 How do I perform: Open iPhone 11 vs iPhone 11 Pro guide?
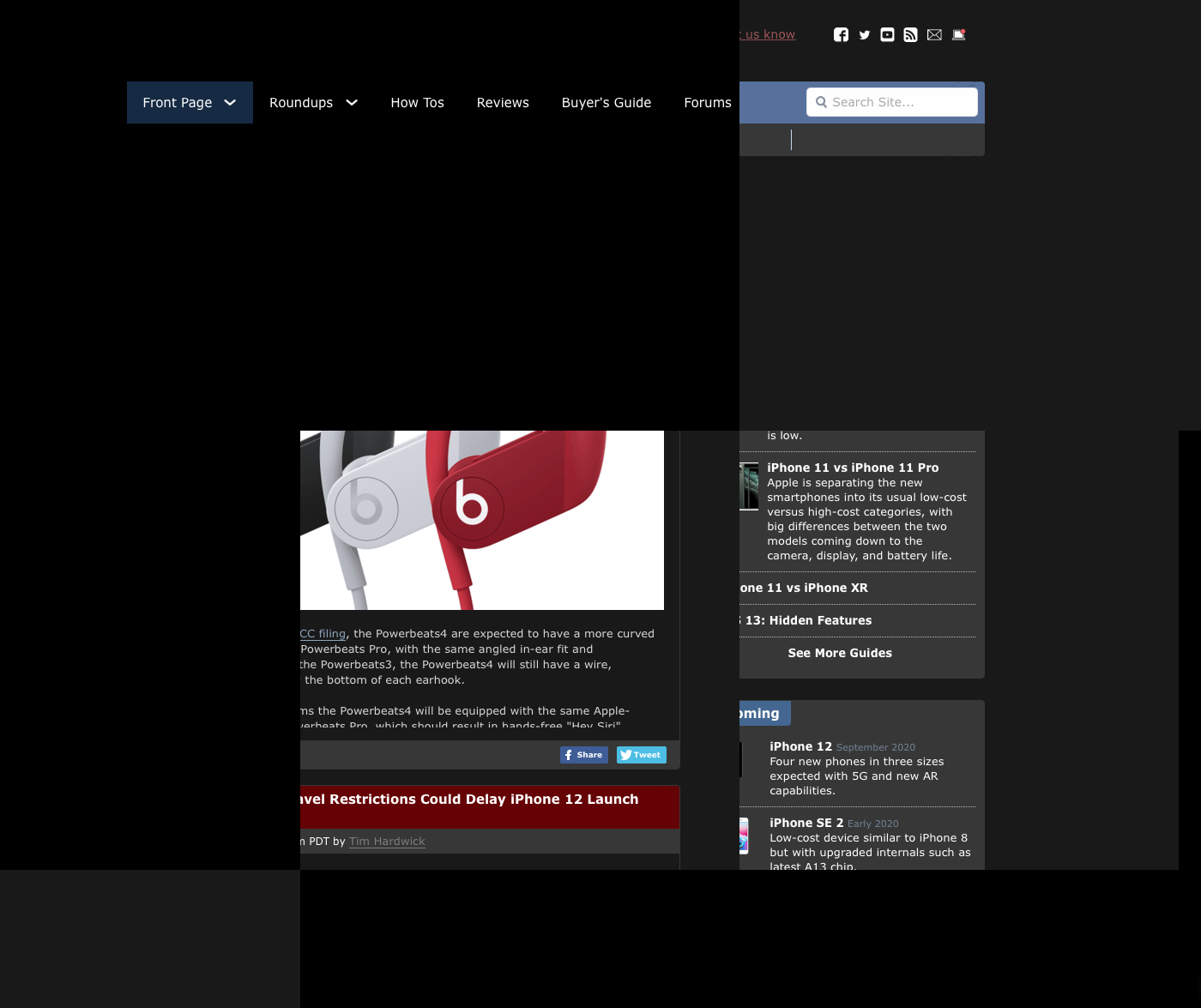click(x=853, y=468)
